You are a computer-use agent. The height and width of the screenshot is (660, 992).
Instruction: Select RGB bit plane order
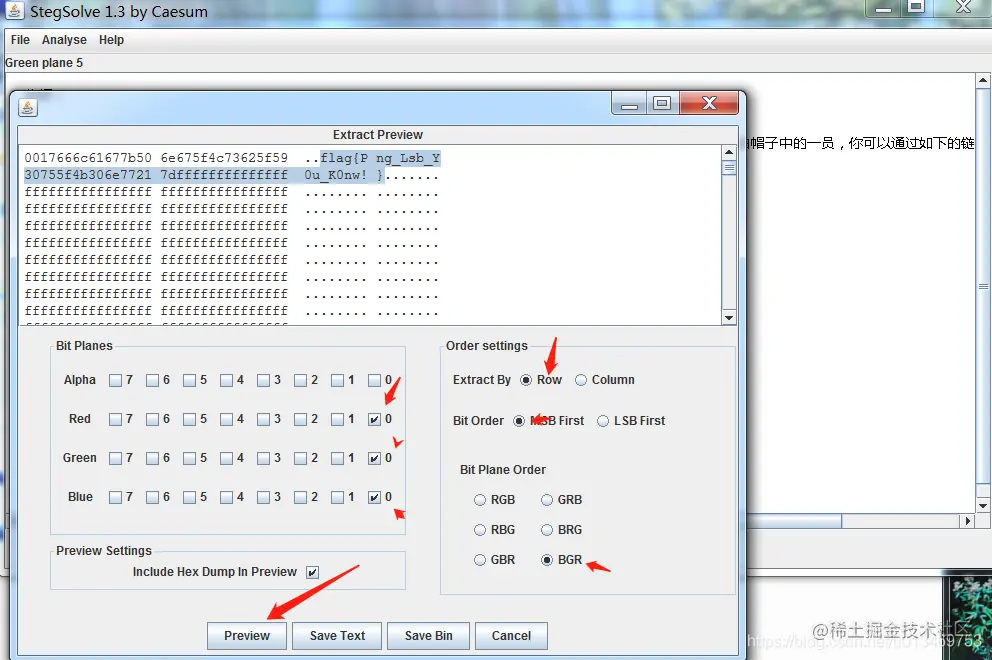(x=480, y=500)
